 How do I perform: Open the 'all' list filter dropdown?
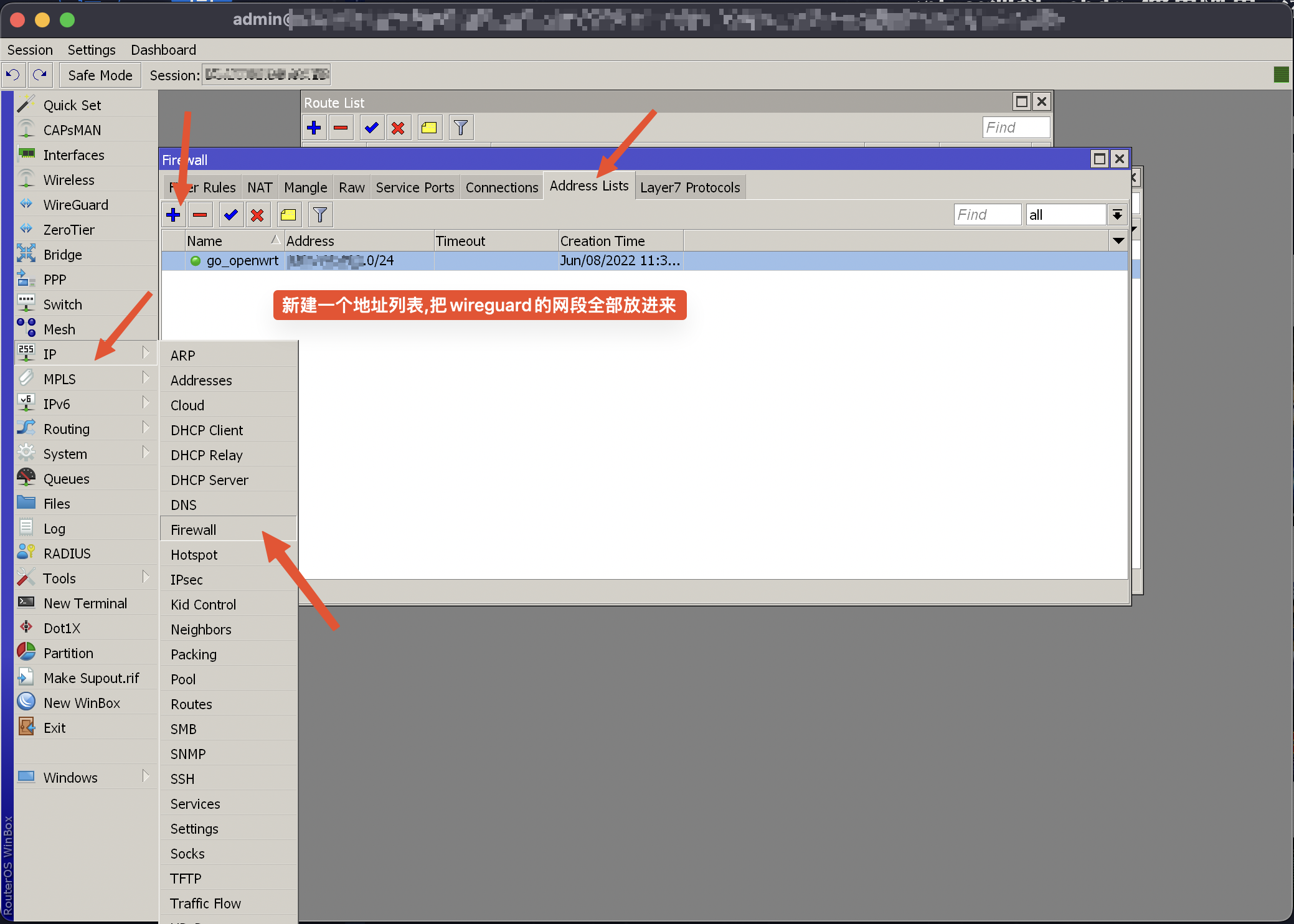[1118, 215]
